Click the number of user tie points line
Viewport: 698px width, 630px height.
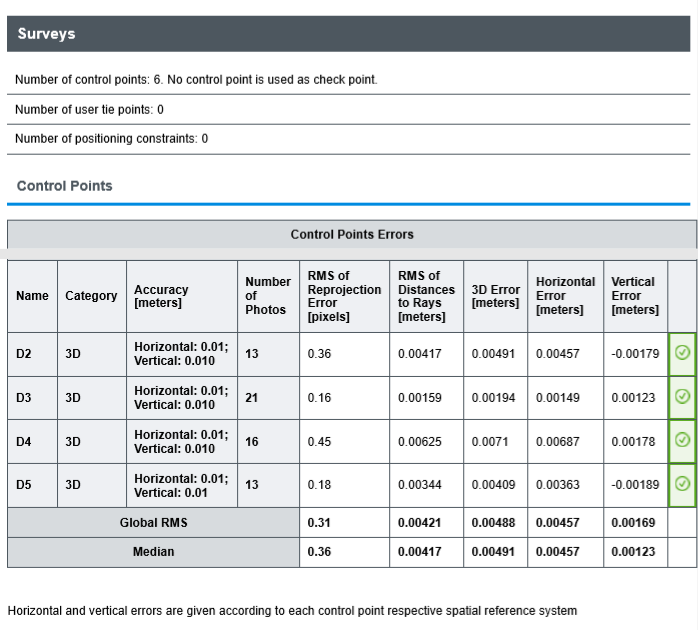click(x=90, y=109)
